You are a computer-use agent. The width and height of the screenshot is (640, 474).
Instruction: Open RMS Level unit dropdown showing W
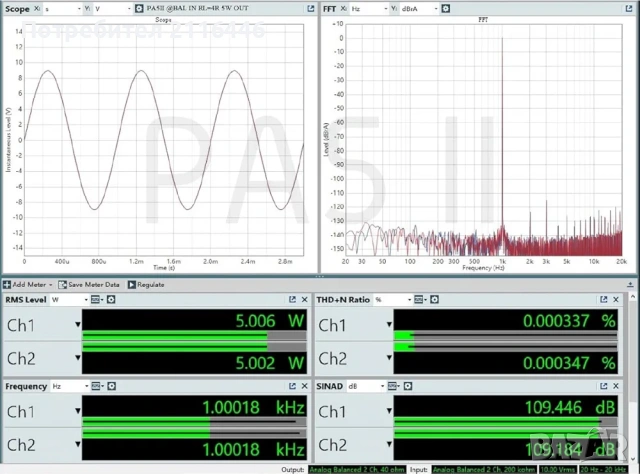tap(68, 300)
